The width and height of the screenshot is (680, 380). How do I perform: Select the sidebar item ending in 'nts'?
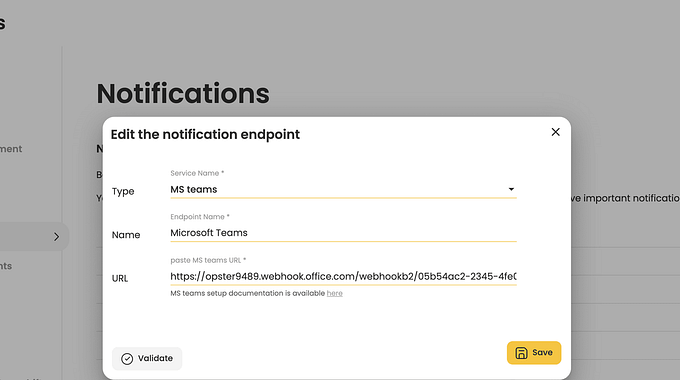click(x=6, y=266)
